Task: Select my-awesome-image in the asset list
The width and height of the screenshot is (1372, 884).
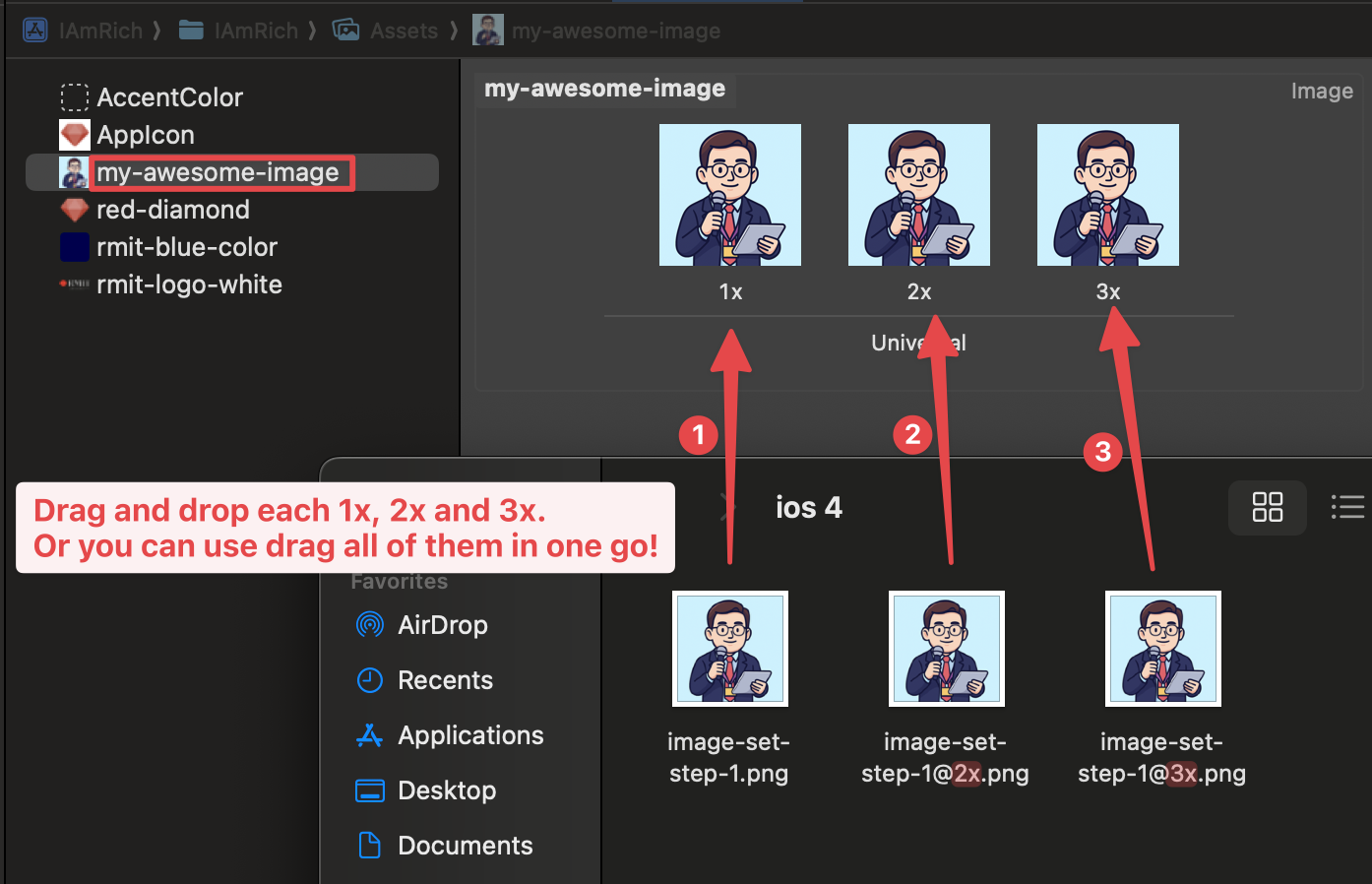Action: point(220,172)
